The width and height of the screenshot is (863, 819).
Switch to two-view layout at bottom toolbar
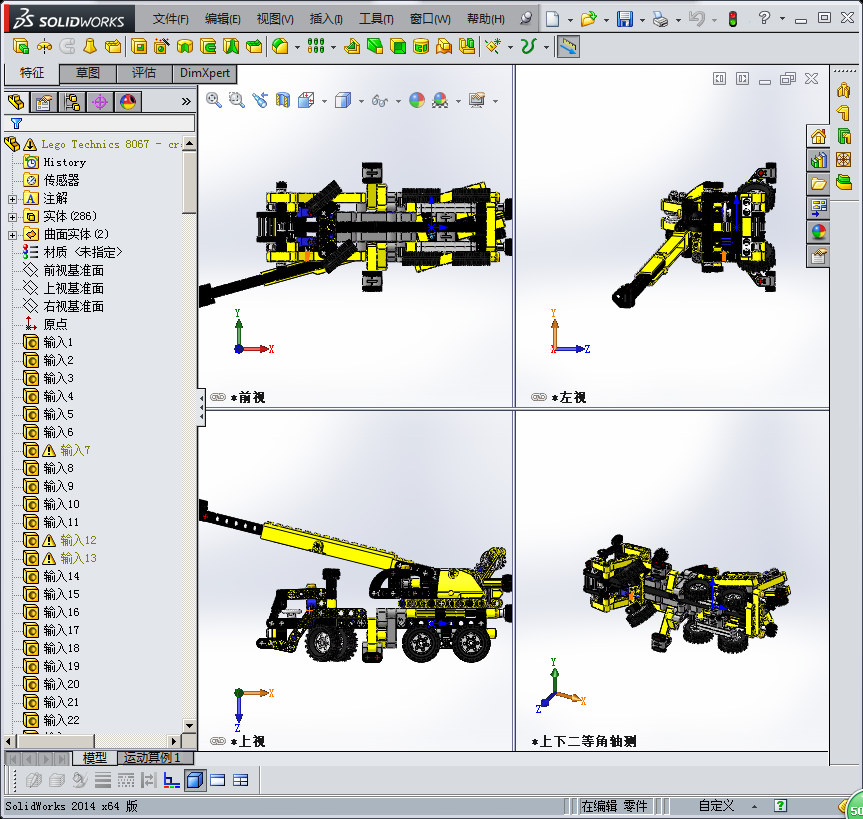(x=217, y=780)
